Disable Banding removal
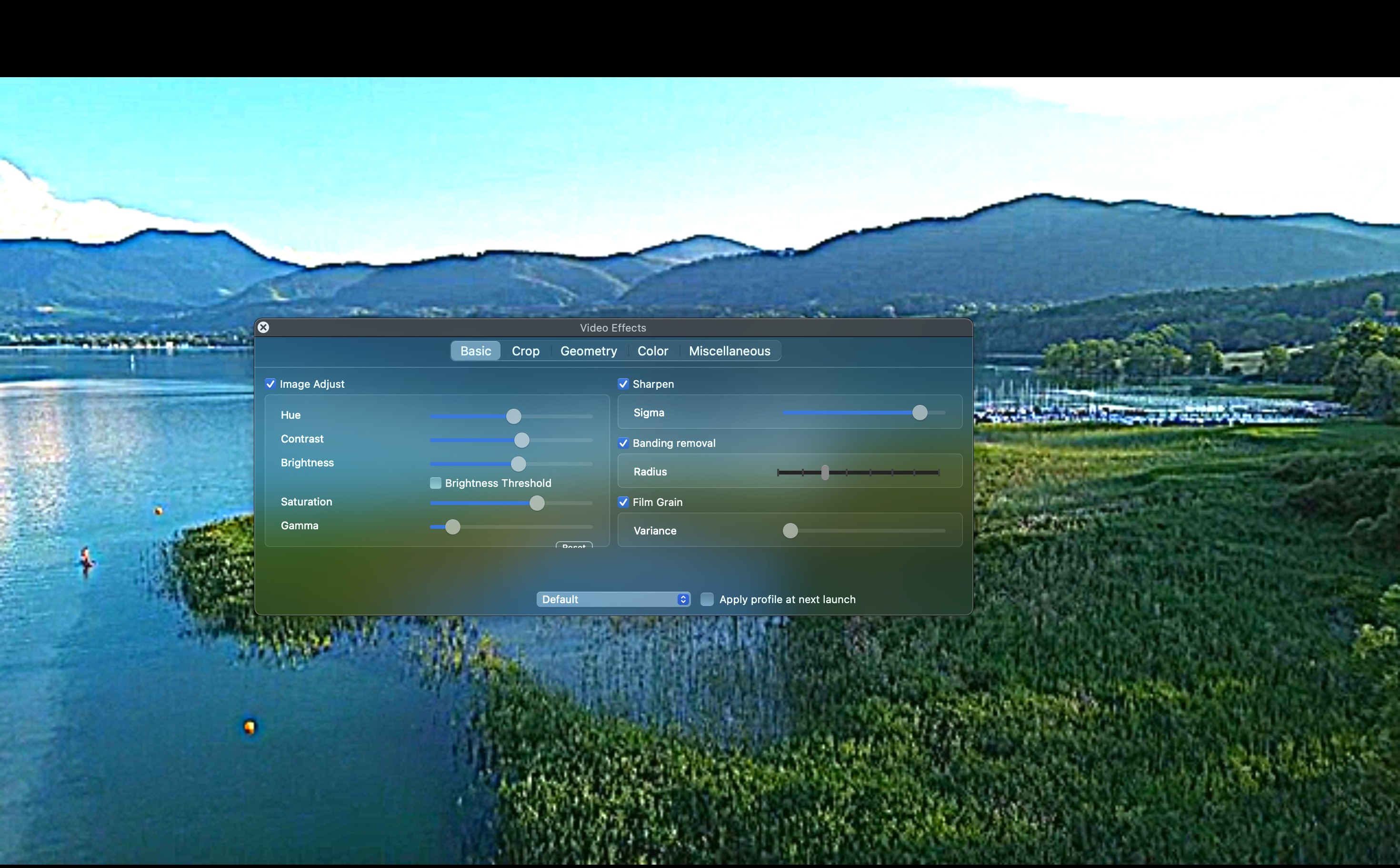1400x868 pixels. (x=624, y=443)
